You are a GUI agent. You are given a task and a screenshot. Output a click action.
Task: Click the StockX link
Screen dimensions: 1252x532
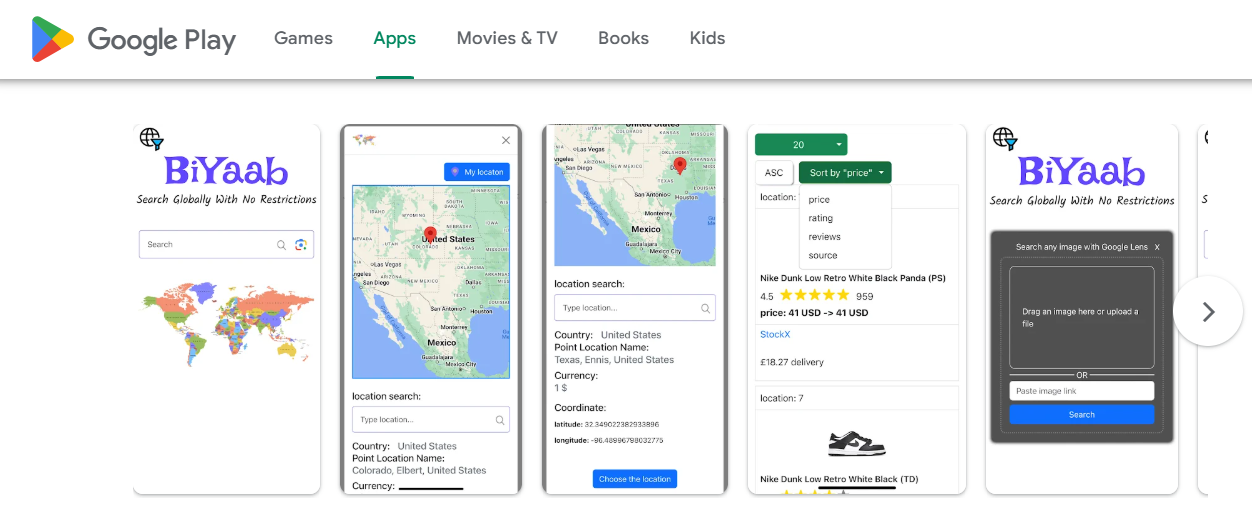[x=775, y=334]
